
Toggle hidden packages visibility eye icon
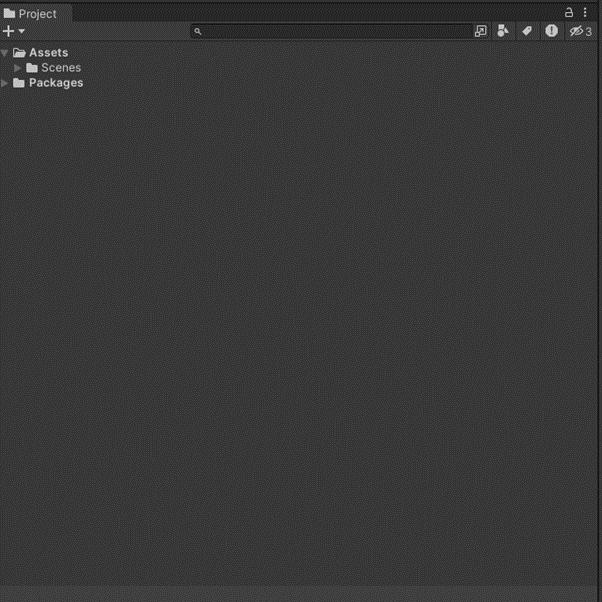[580, 32]
